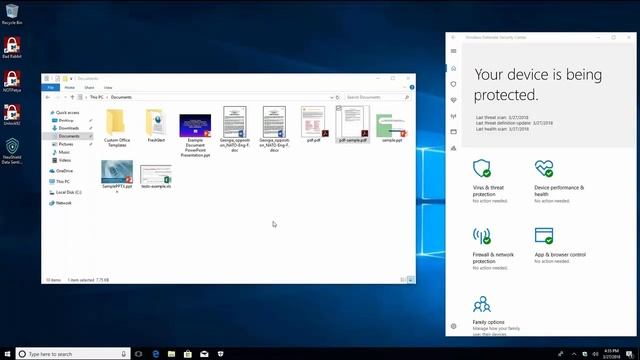The image size is (640, 360).
Task: Click Defender back arrow in title bar
Action: (x=453, y=37)
